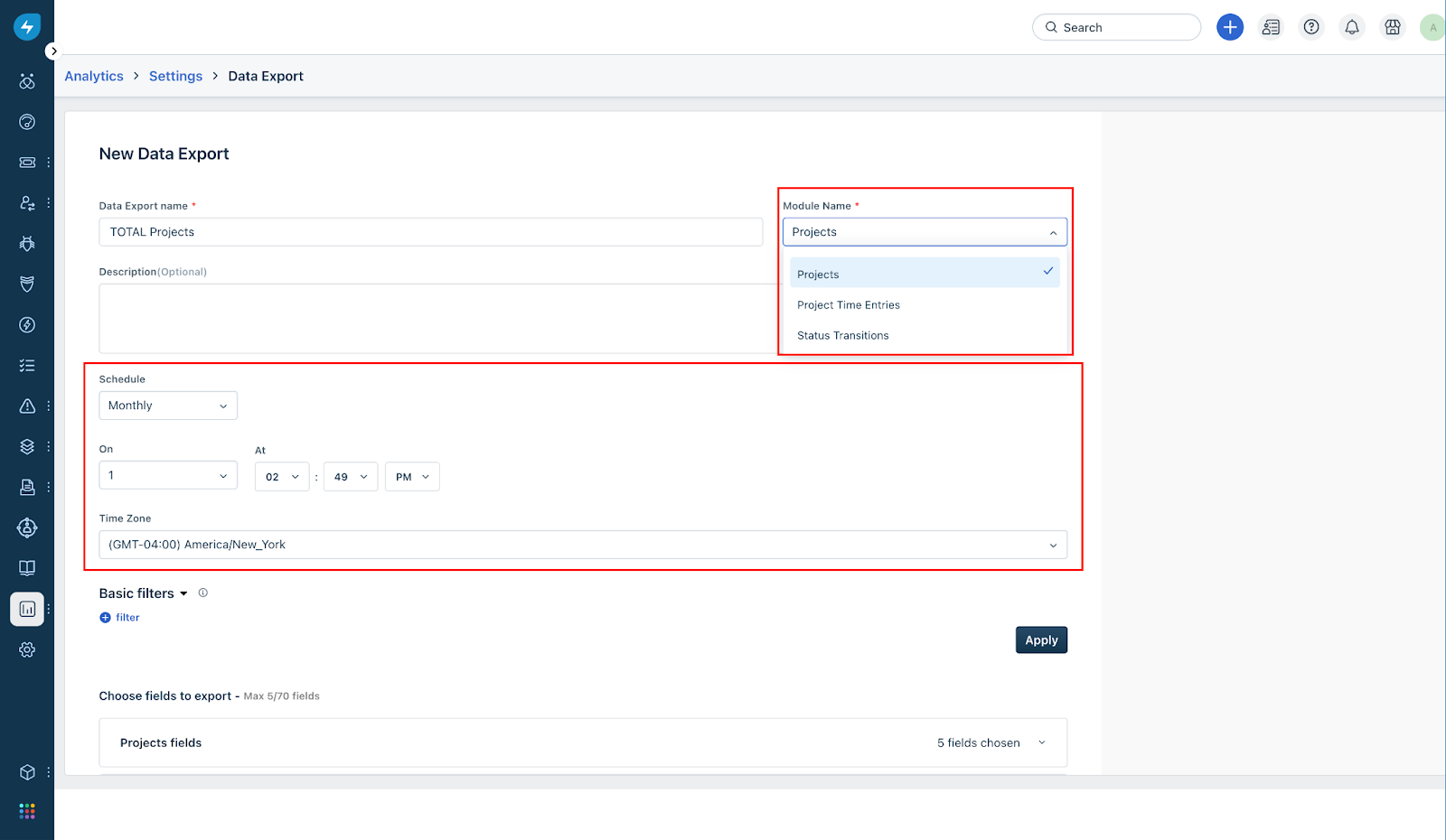Open the AM/PM dropdown
The image size is (1446, 840).
pos(412,477)
